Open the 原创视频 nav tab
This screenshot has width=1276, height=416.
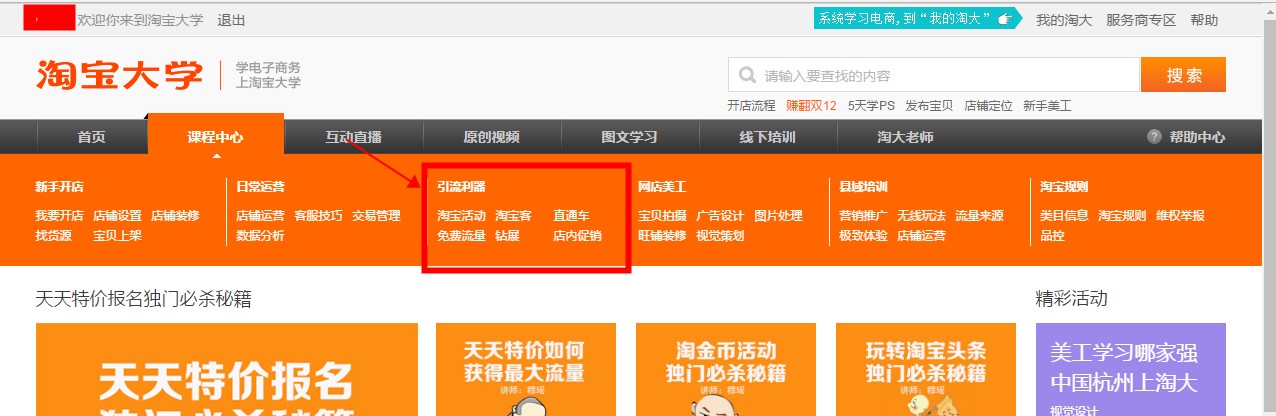coord(491,137)
